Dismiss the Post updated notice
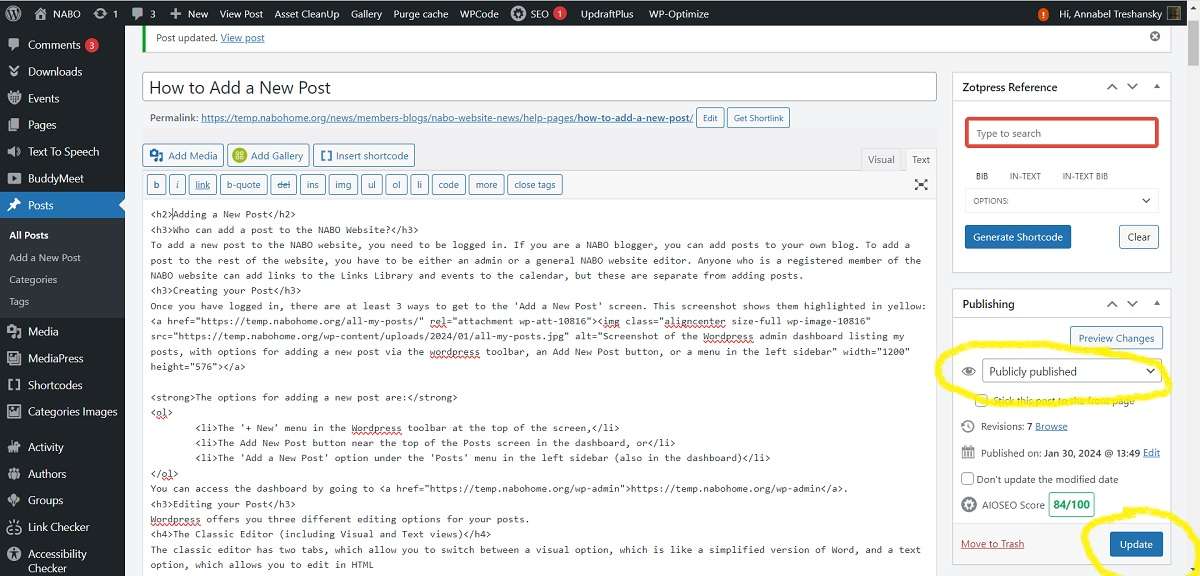The width and height of the screenshot is (1200, 576). click(x=1155, y=37)
